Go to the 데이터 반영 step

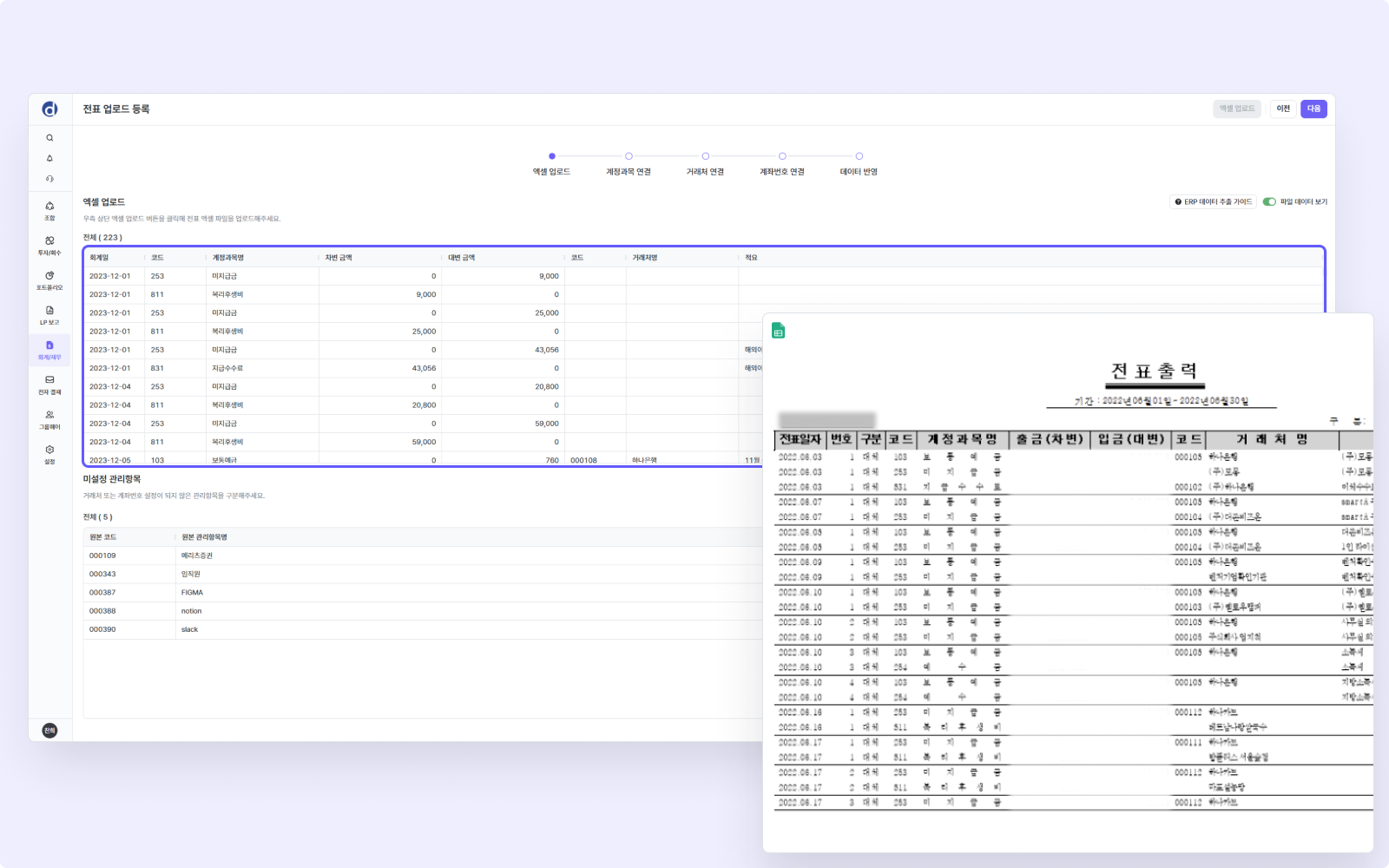[x=859, y=164]
